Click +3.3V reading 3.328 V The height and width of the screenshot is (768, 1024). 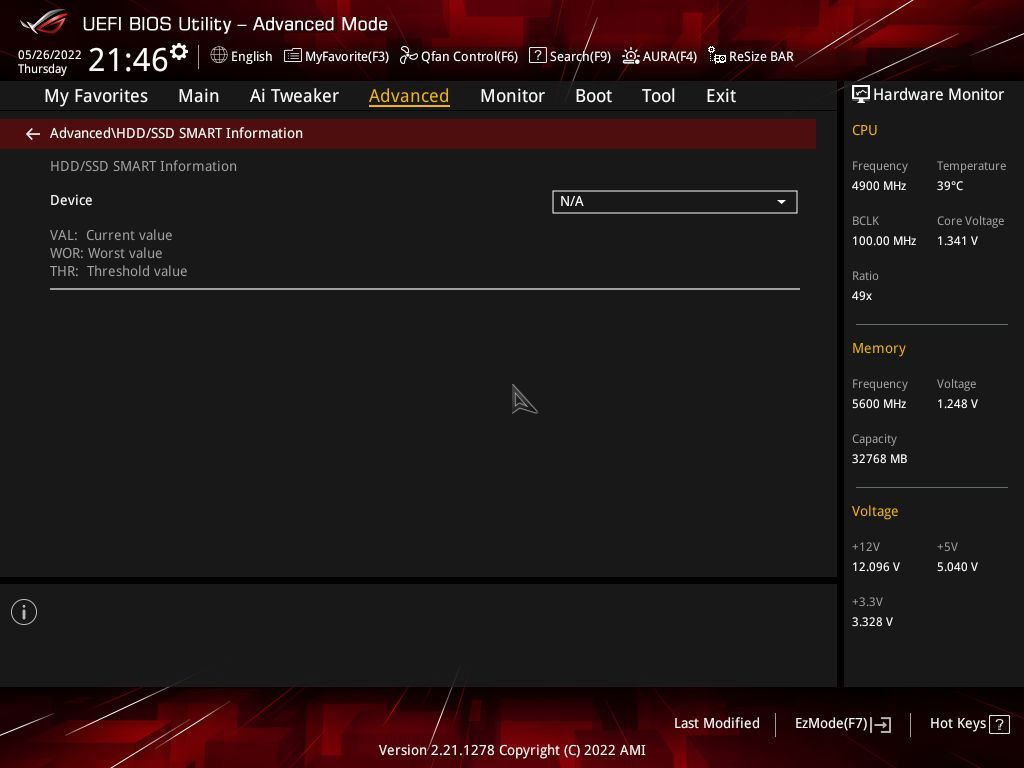coord(872,622)
